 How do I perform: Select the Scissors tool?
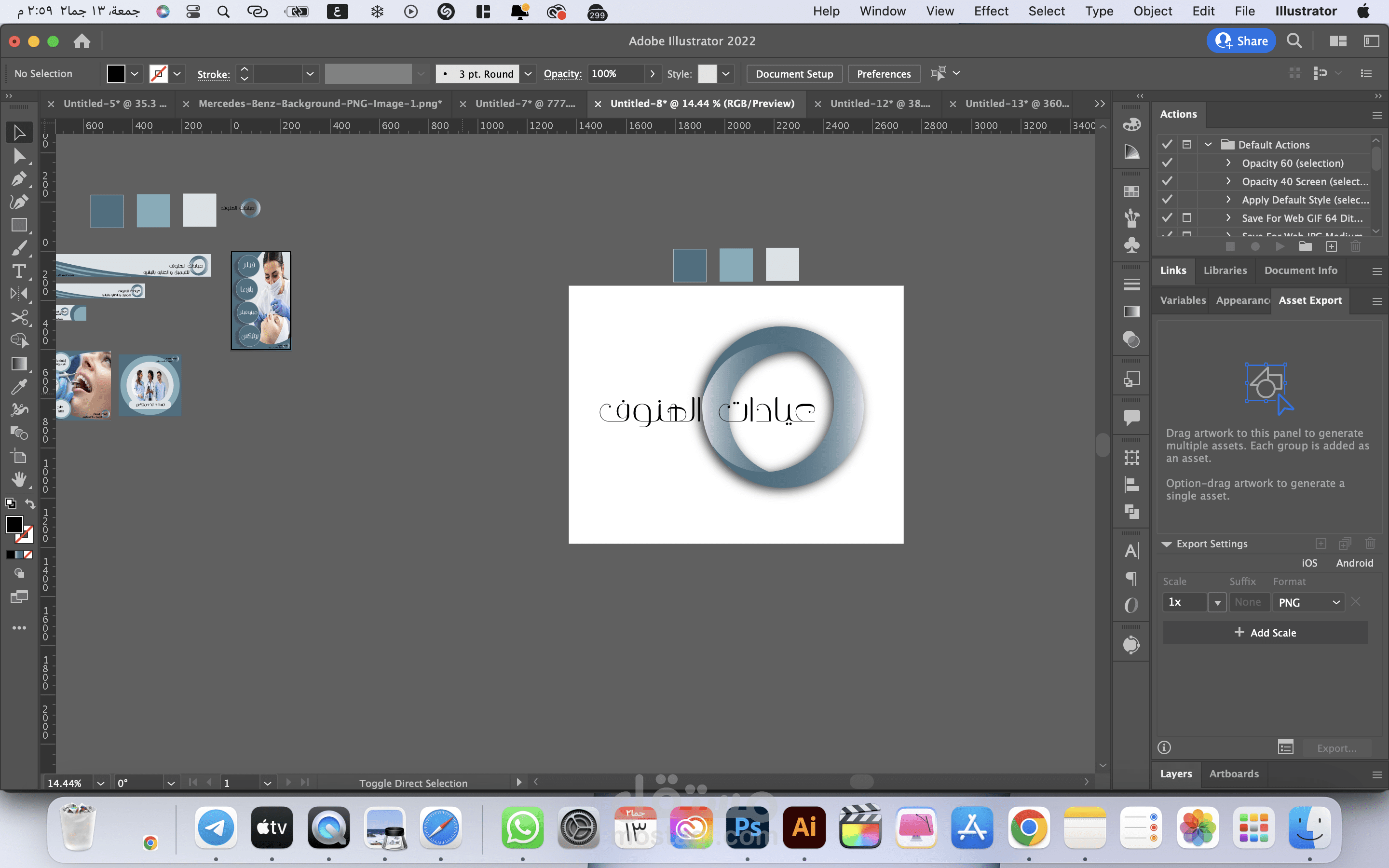[18, 317]
